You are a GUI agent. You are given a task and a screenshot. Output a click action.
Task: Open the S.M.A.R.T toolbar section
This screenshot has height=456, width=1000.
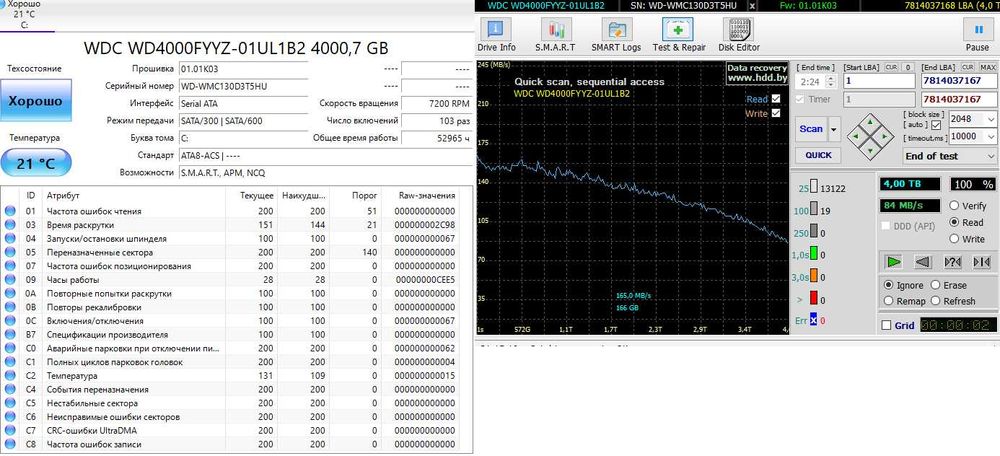pyautogui.click(x=555, y=34)
